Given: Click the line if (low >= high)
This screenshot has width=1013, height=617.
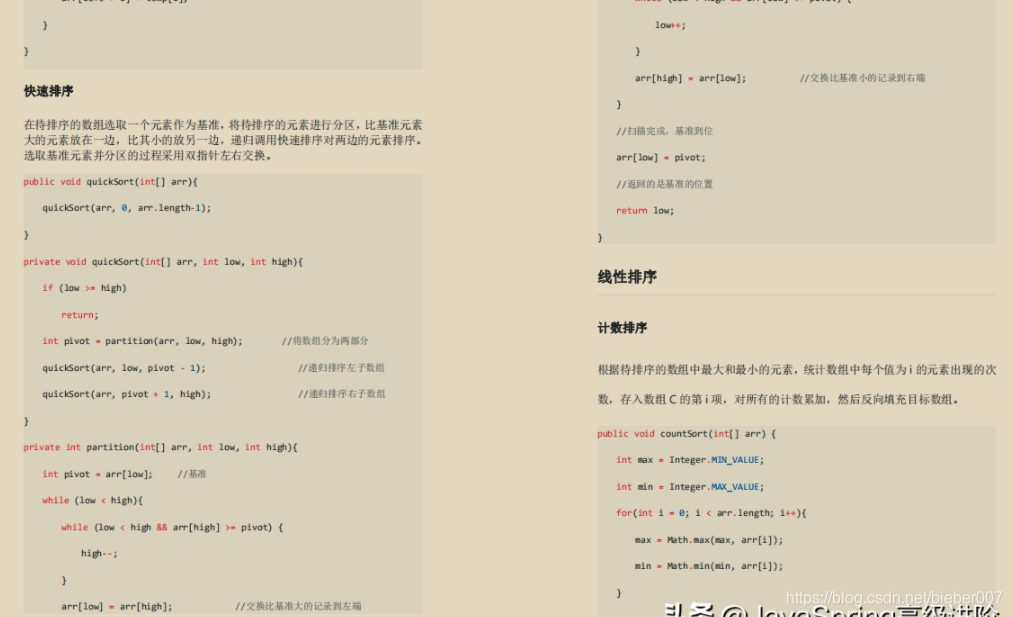Looking at the screenshot, I should (x=85, y=288).
